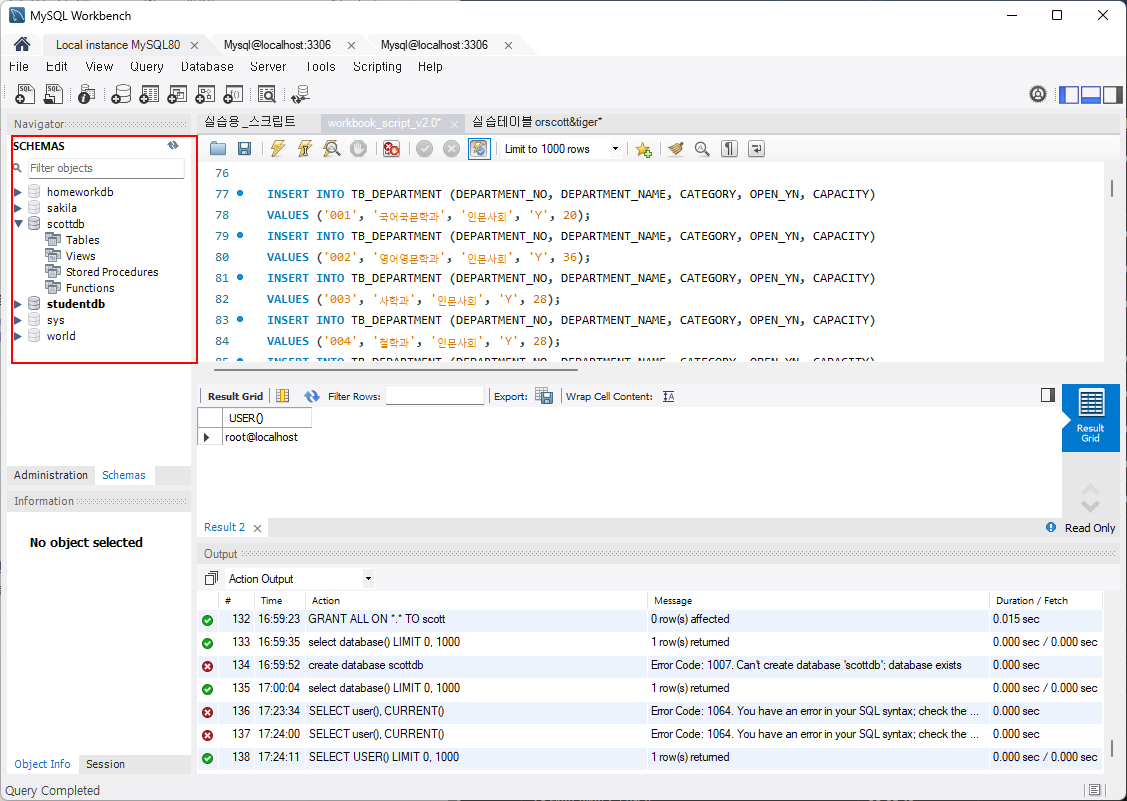Create a new stored procedure icon
The height and width of the screenshot is (801, 1127).
pyautogui.click(x=205, y=94)
